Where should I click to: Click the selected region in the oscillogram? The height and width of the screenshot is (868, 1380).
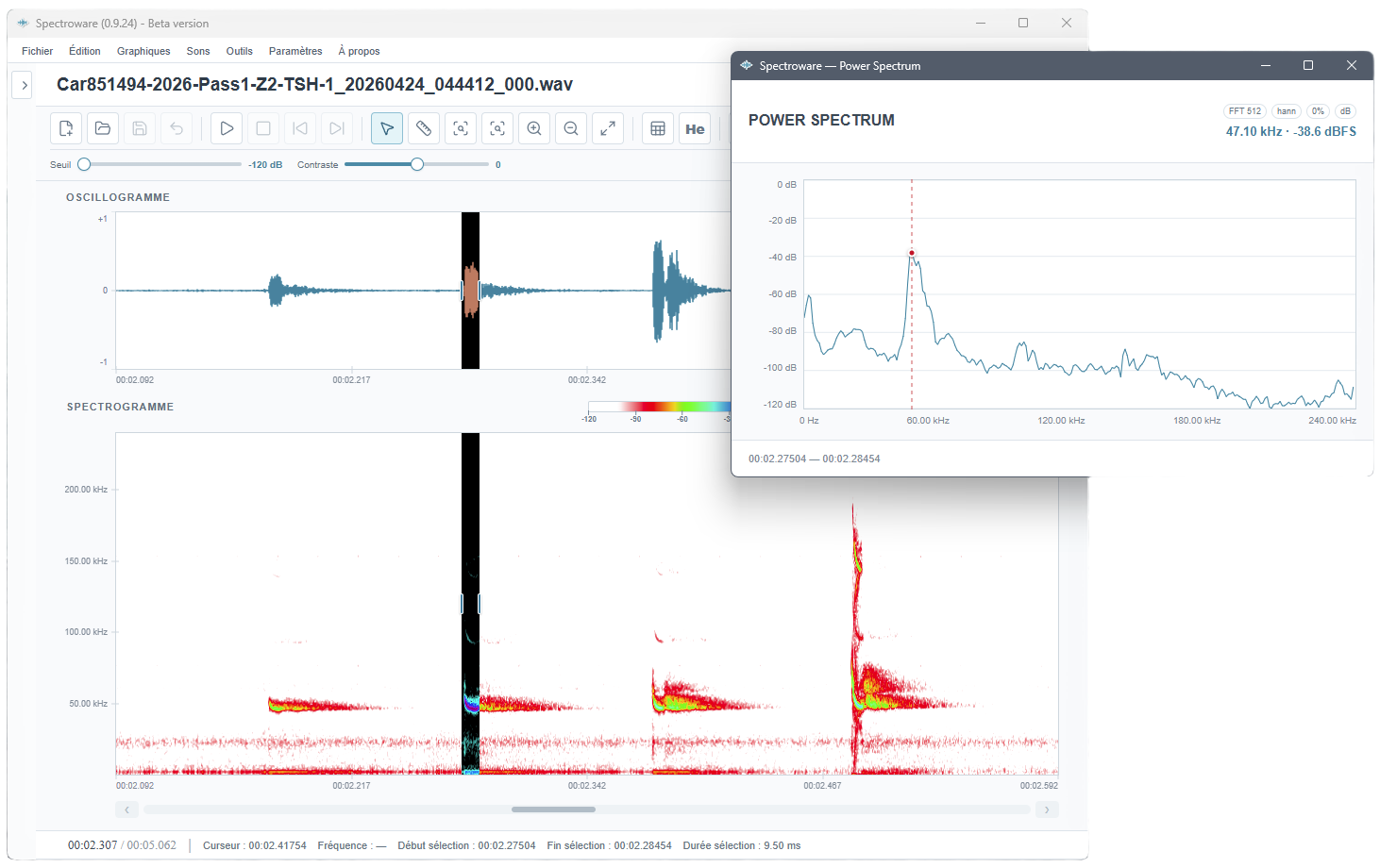pyautogui.click(x=470, y=291)
